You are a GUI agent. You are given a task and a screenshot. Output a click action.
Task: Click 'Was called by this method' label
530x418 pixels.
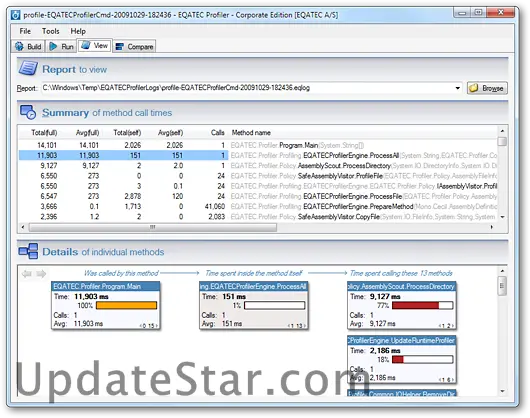(x=121, y=273)
